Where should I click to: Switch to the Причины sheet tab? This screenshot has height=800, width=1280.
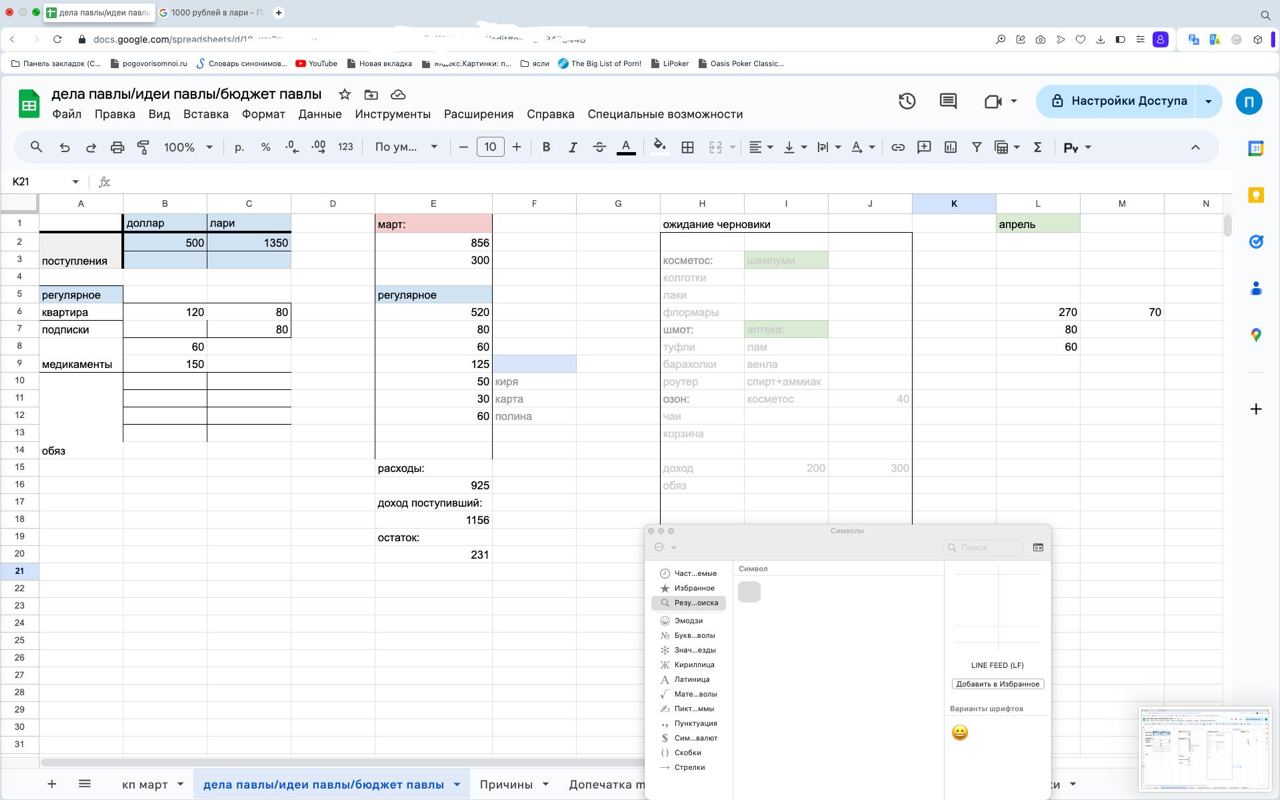[x=506, y=784]
